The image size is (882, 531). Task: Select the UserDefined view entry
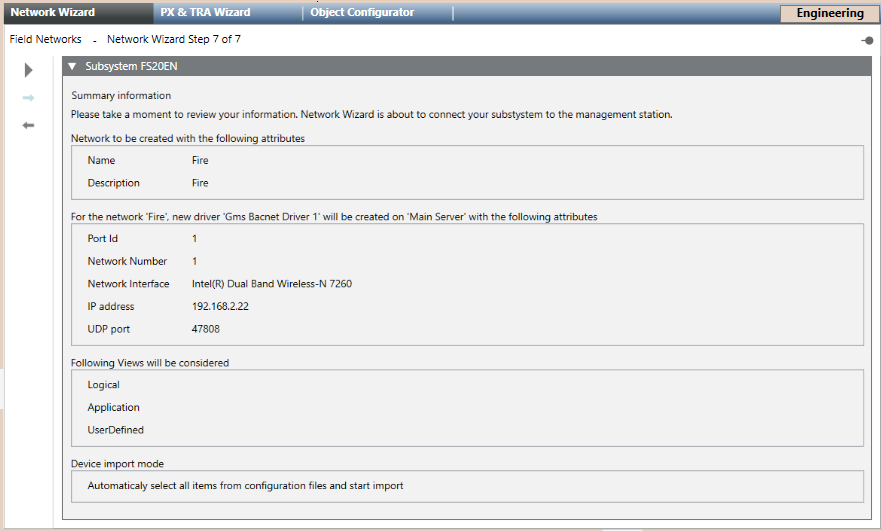tap(116, 430)
